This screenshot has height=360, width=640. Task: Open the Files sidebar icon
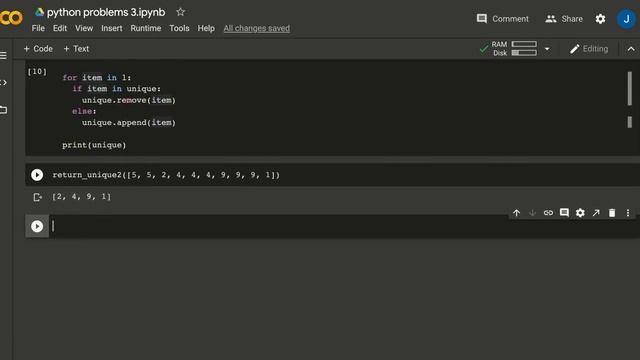[x=3, y=109]
